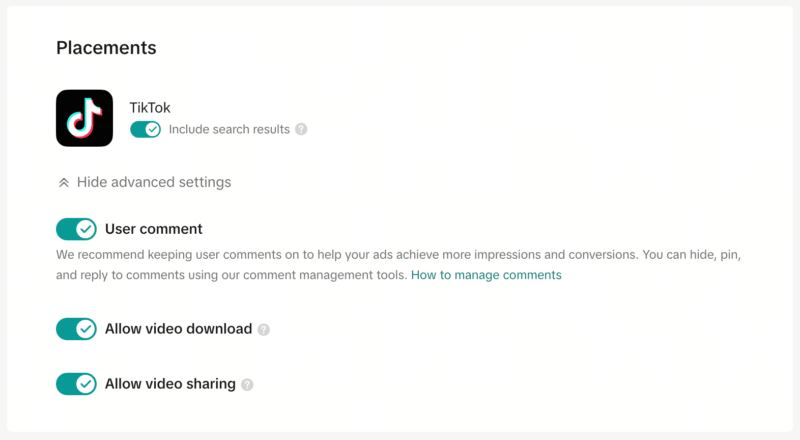Click the sentence recommending keeping user comments on

coord(330,255)
